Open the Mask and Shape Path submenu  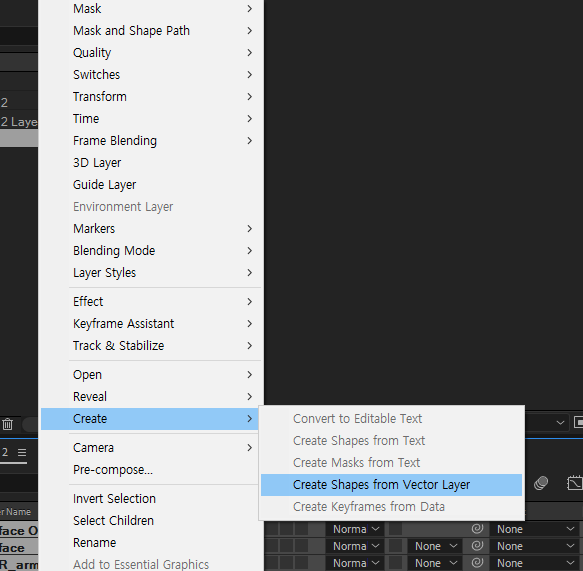(x=151, y=30)
